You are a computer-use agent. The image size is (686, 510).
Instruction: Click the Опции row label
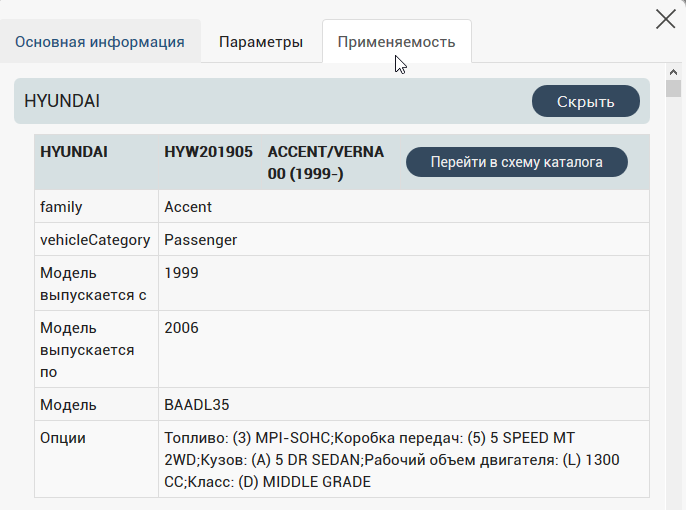[x=63, y=438]
